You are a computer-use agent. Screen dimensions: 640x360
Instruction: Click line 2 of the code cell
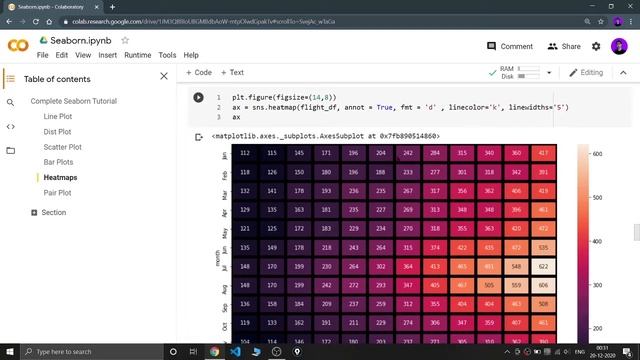coord(400,107)
